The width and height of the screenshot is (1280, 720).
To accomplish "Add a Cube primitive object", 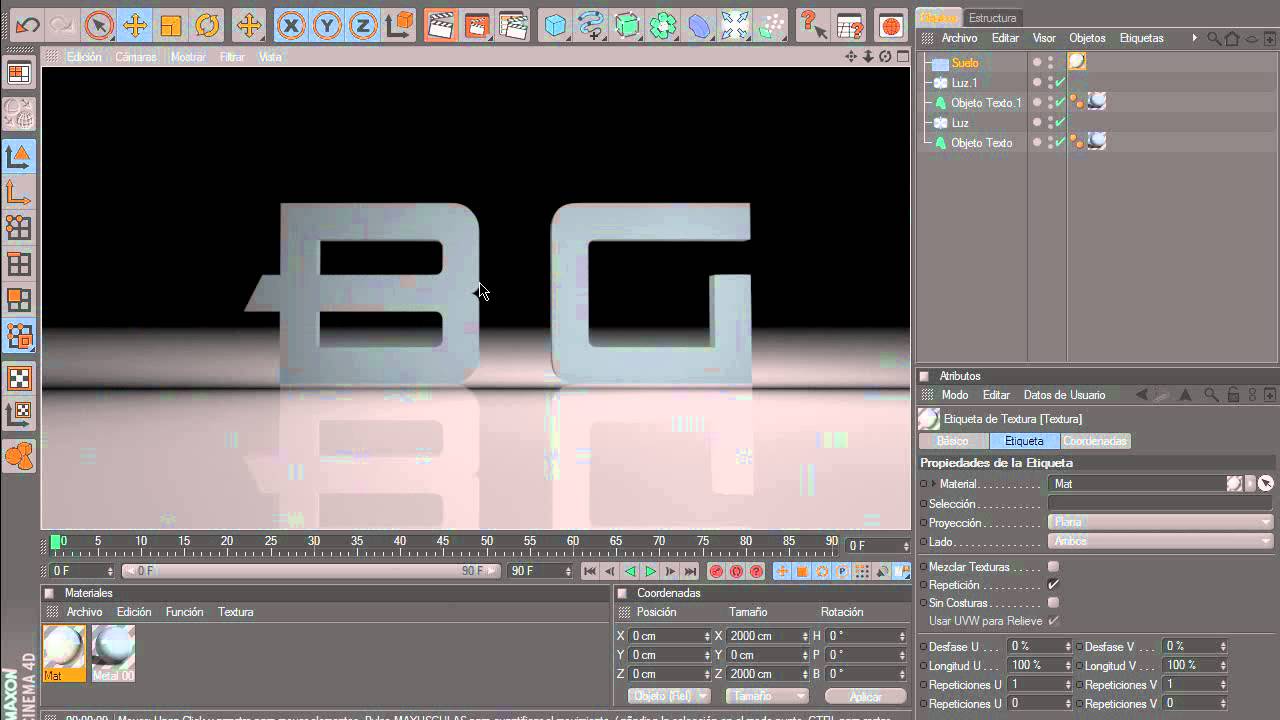I will 555,25.
